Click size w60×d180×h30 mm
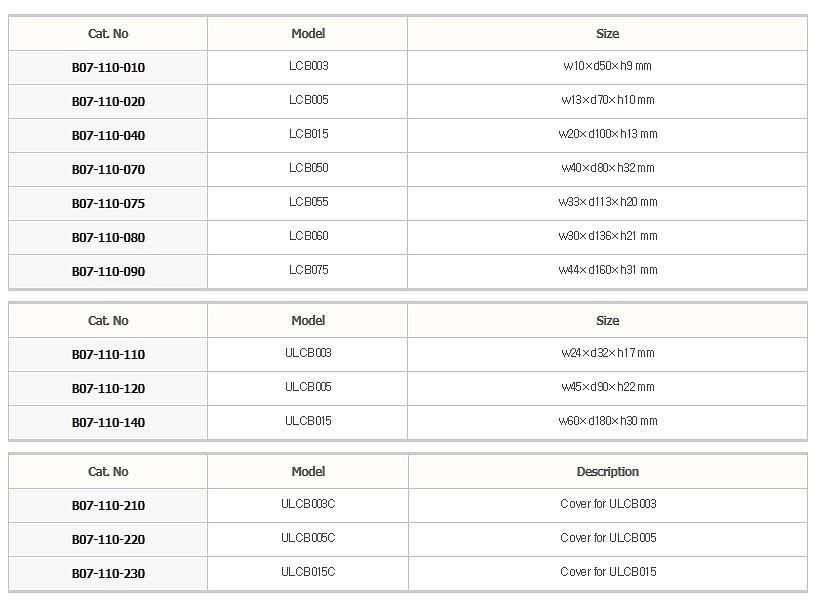The width and height of the screenshot is (820, 606). [x=607, y=421]
